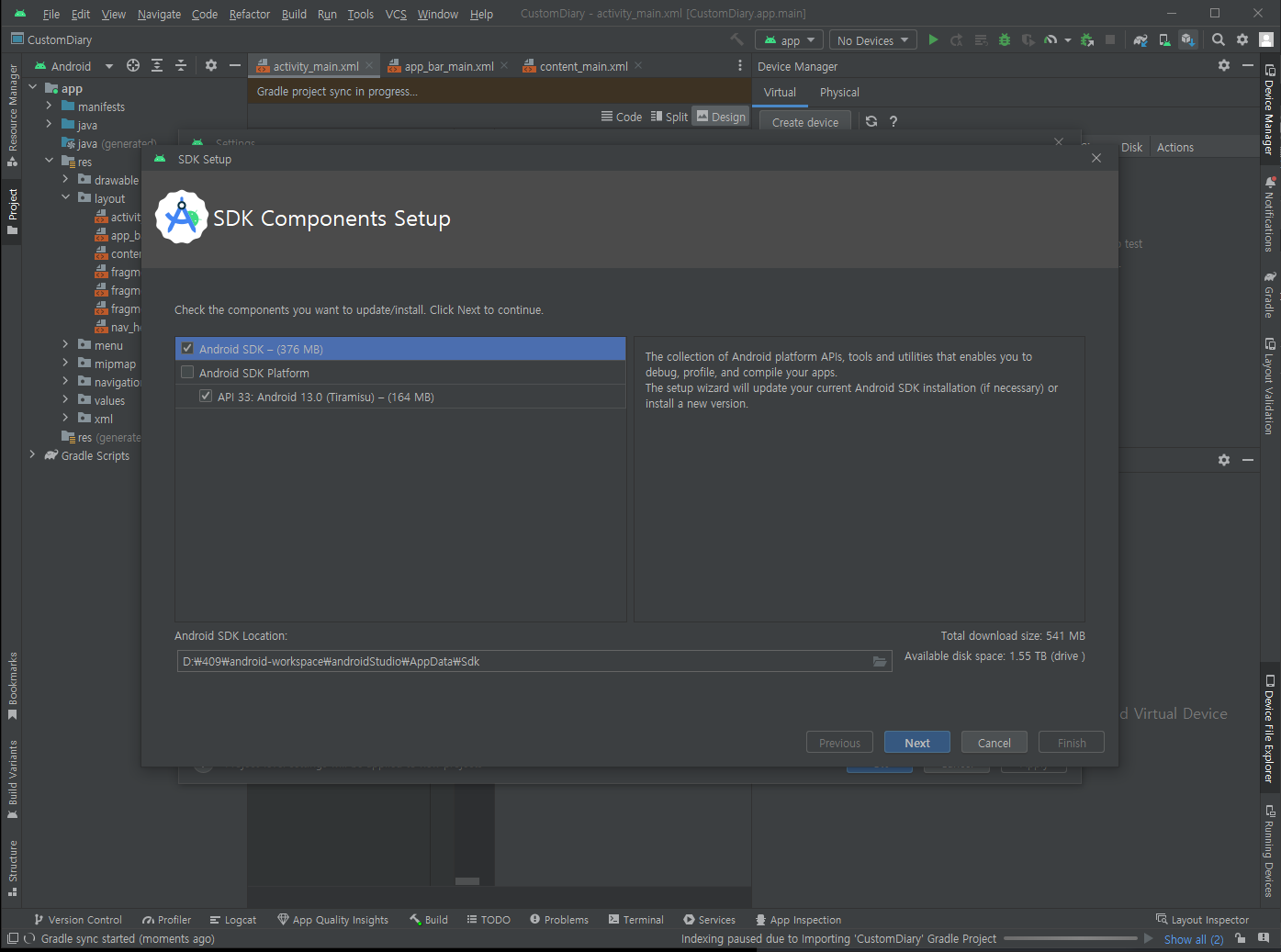Click Show all (2) background tasks link
Screen dimensions: 1281x952
pos(1194,939)
